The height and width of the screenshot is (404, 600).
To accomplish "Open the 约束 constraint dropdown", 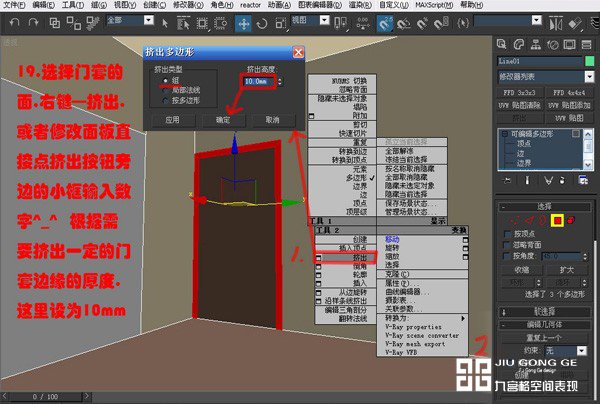I will [582, 350].
